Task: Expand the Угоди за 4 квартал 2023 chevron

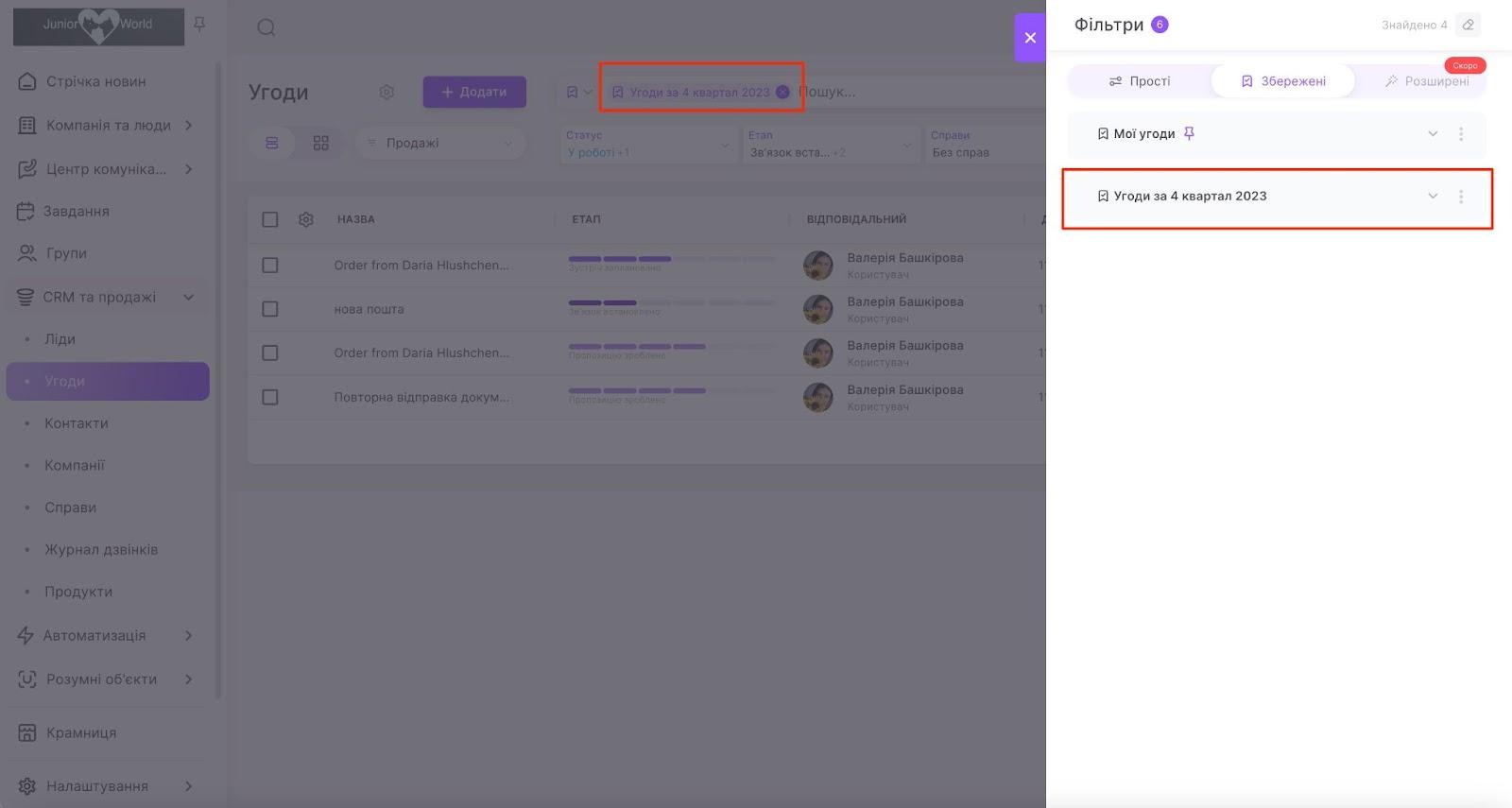Action: 1433,197
